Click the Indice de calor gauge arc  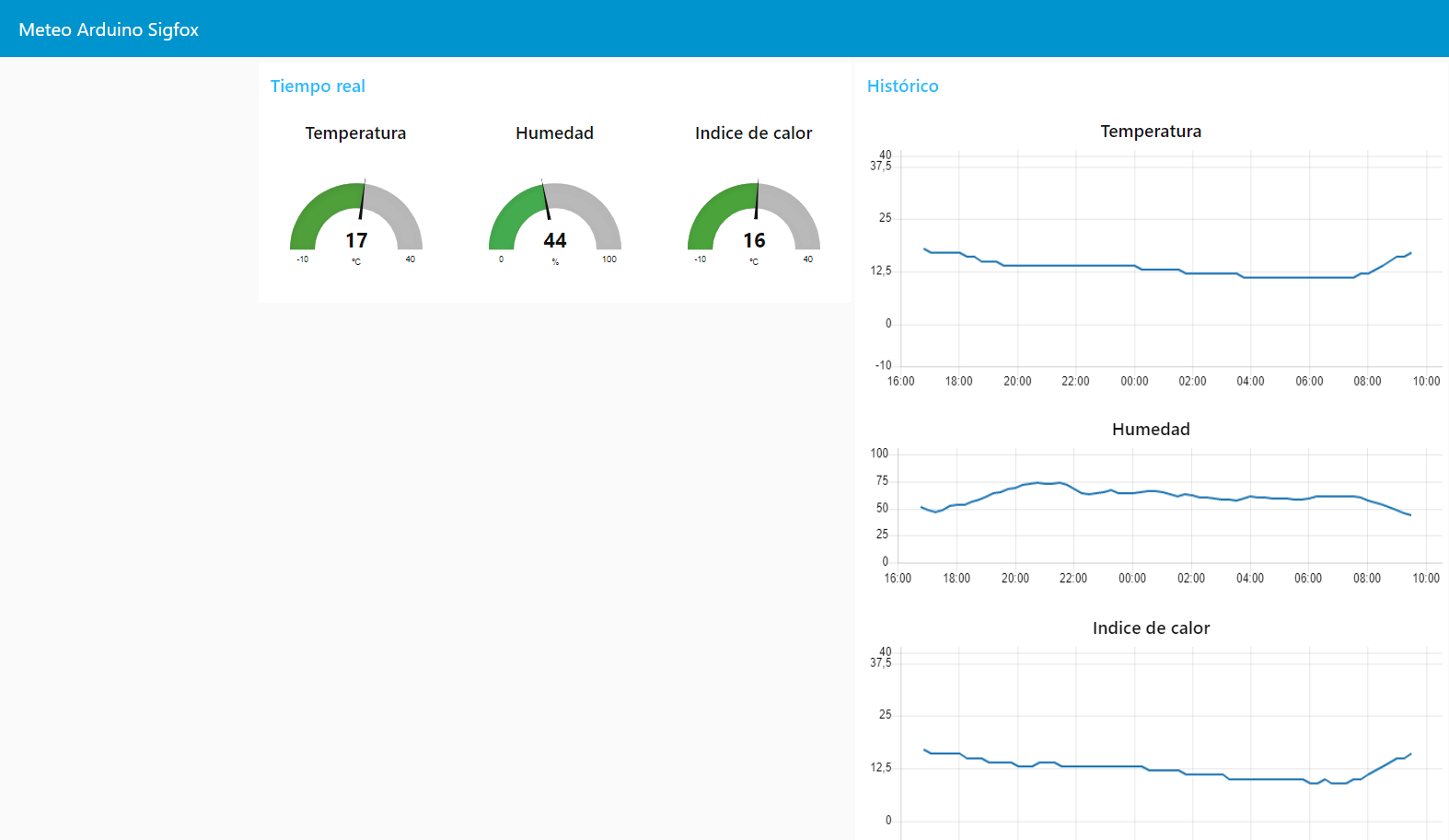(711, 207)
